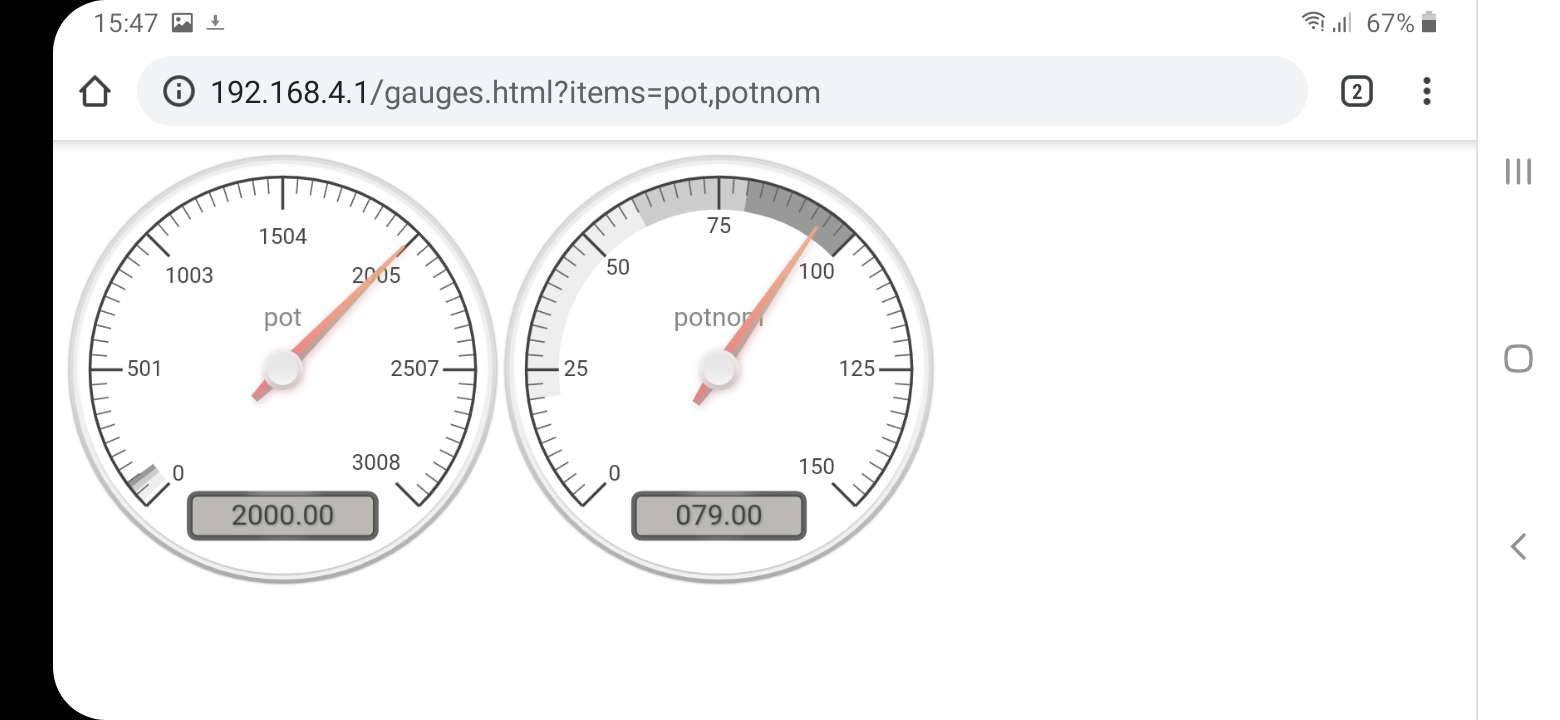Tap the Android back navigation arrow
This screenshot has width=1560, height=720.
[1518, 546]
